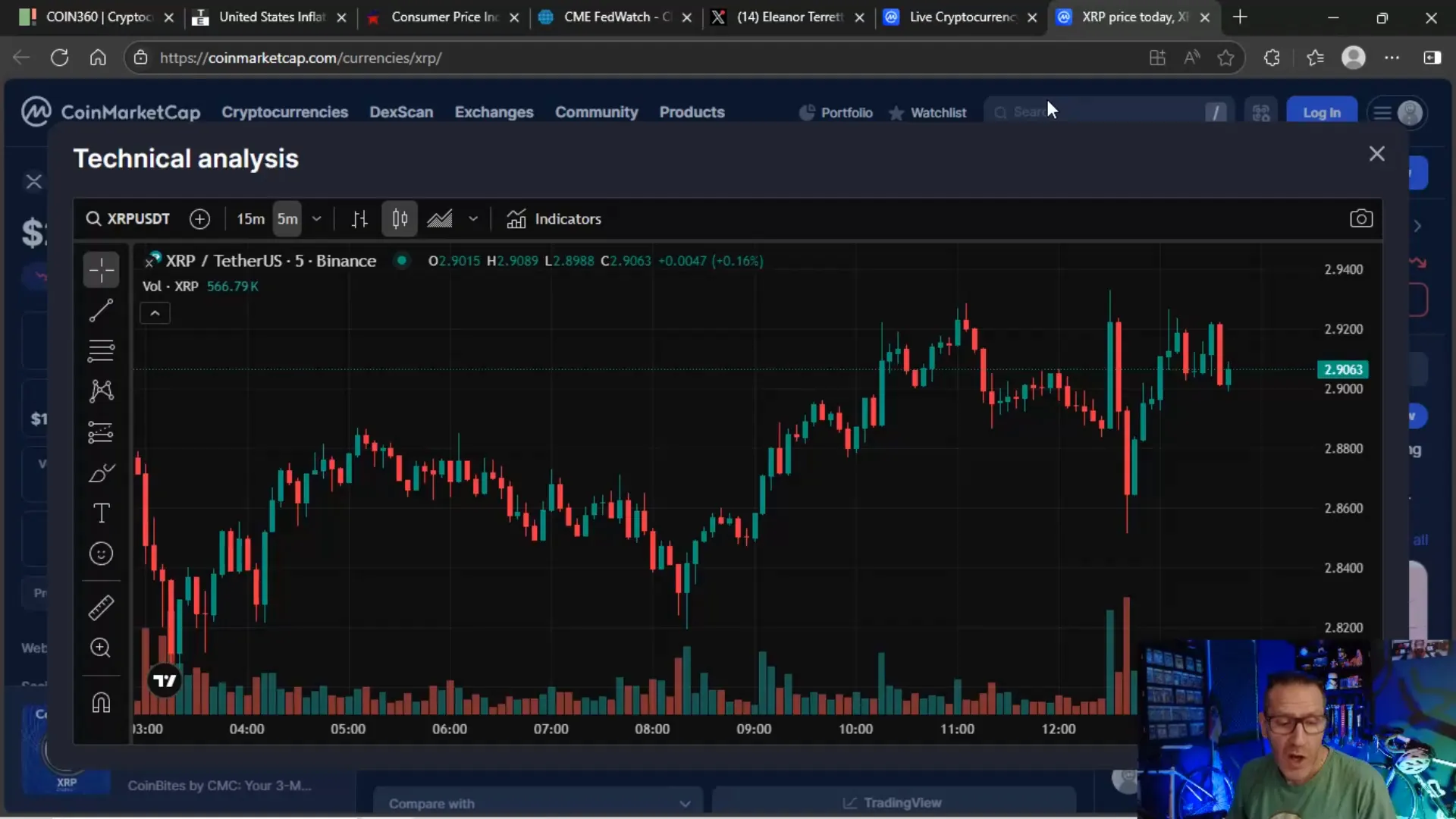Click the XRP / TetherUS chart title

coord(270,261)
